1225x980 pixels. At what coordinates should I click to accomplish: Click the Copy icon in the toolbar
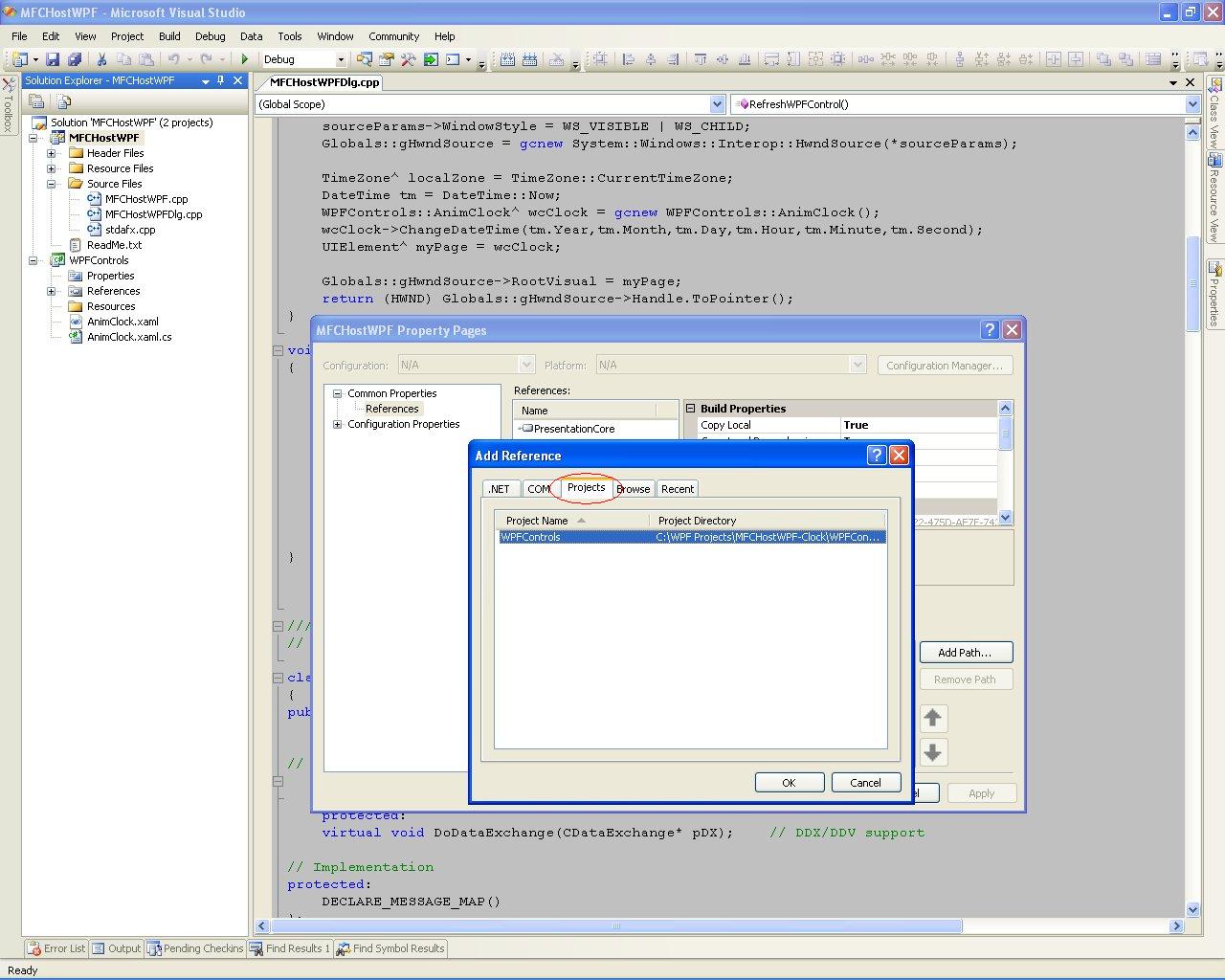123,59
